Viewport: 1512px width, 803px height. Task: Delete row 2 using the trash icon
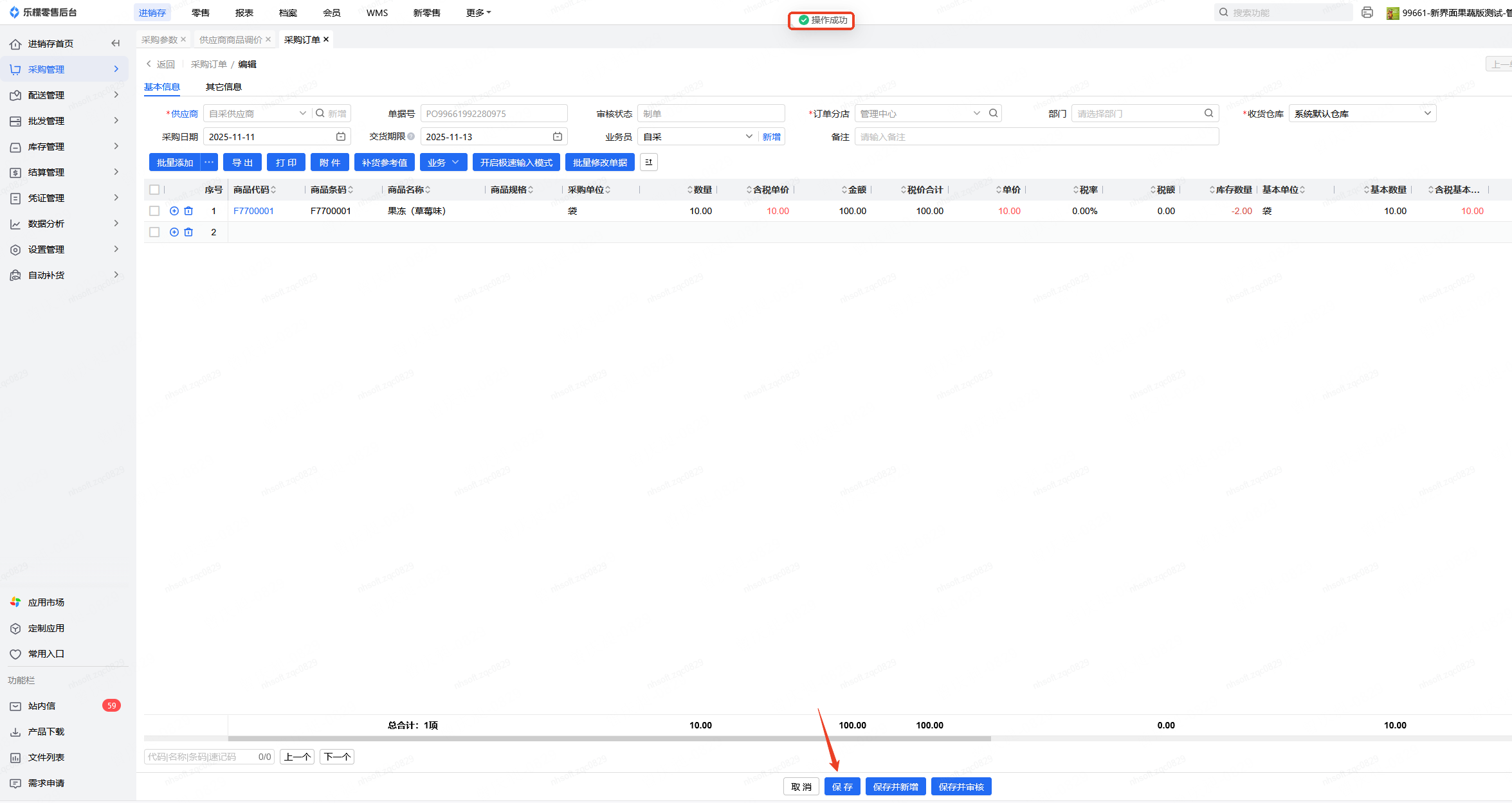click(x=188, y=232)
